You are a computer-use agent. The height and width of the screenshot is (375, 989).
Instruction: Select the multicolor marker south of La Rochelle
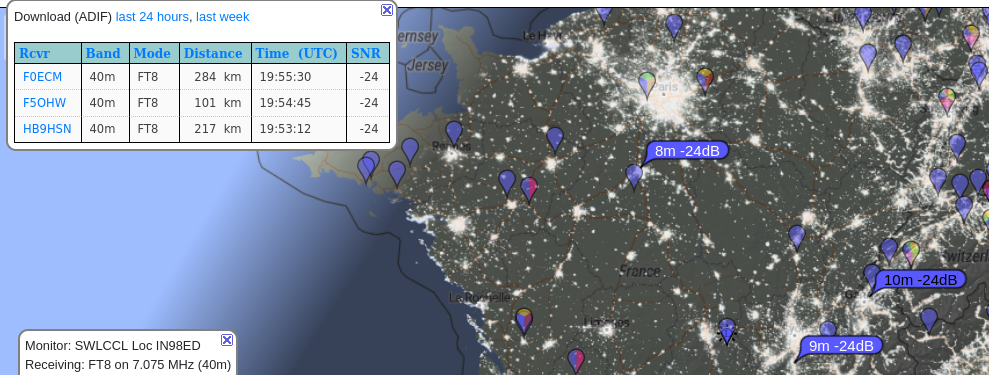click(524, 320)
